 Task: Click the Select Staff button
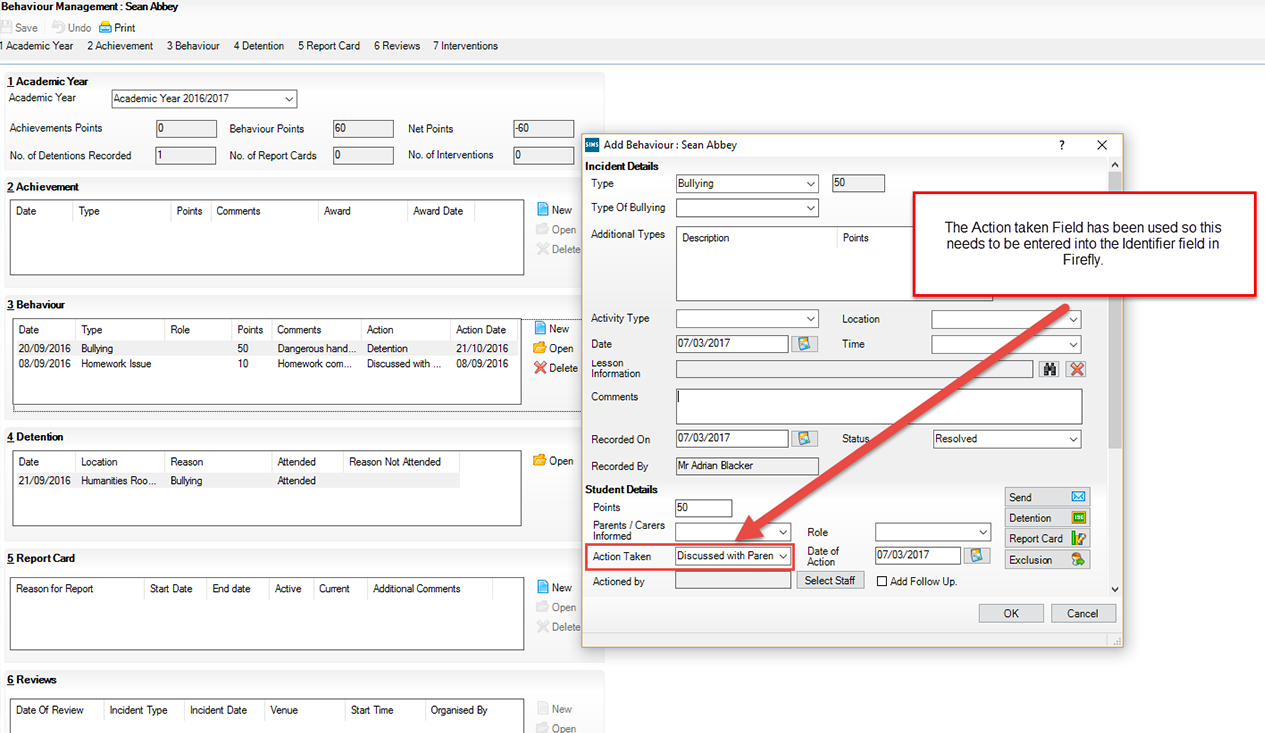point(830,581)
